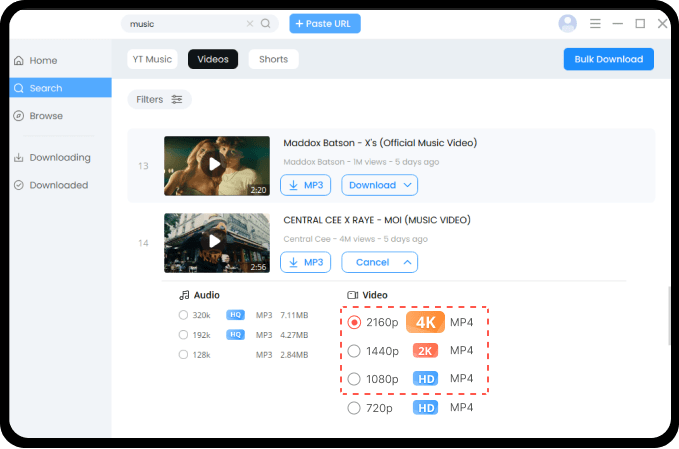
Task: Open the Downloading list in sidebar
Action: [x=59, y=157]
